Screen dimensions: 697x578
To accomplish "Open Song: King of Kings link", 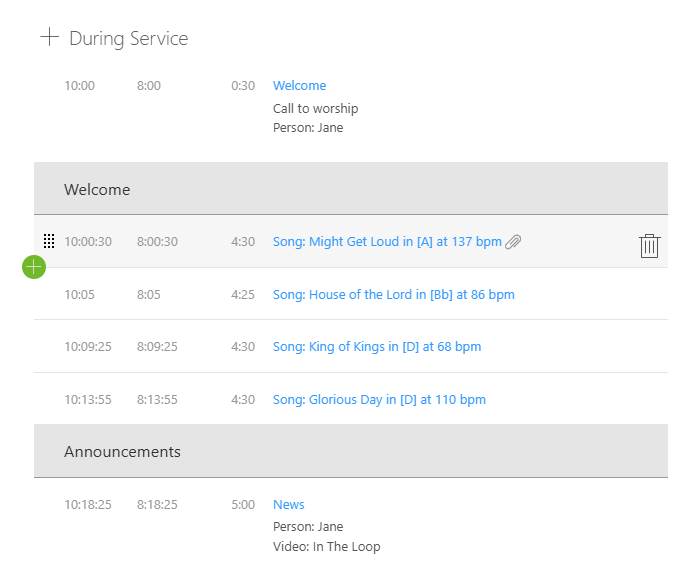I will click(377, 346).
